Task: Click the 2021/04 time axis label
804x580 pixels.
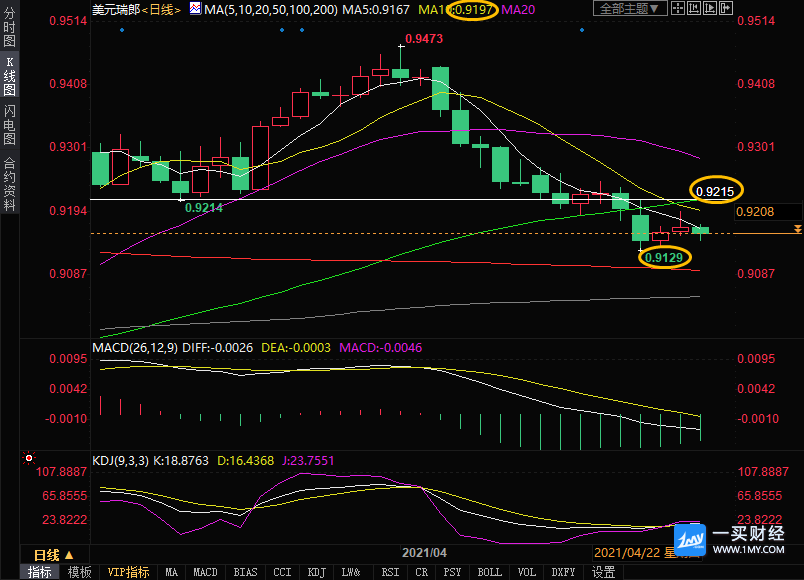Action: click(424, 552)
